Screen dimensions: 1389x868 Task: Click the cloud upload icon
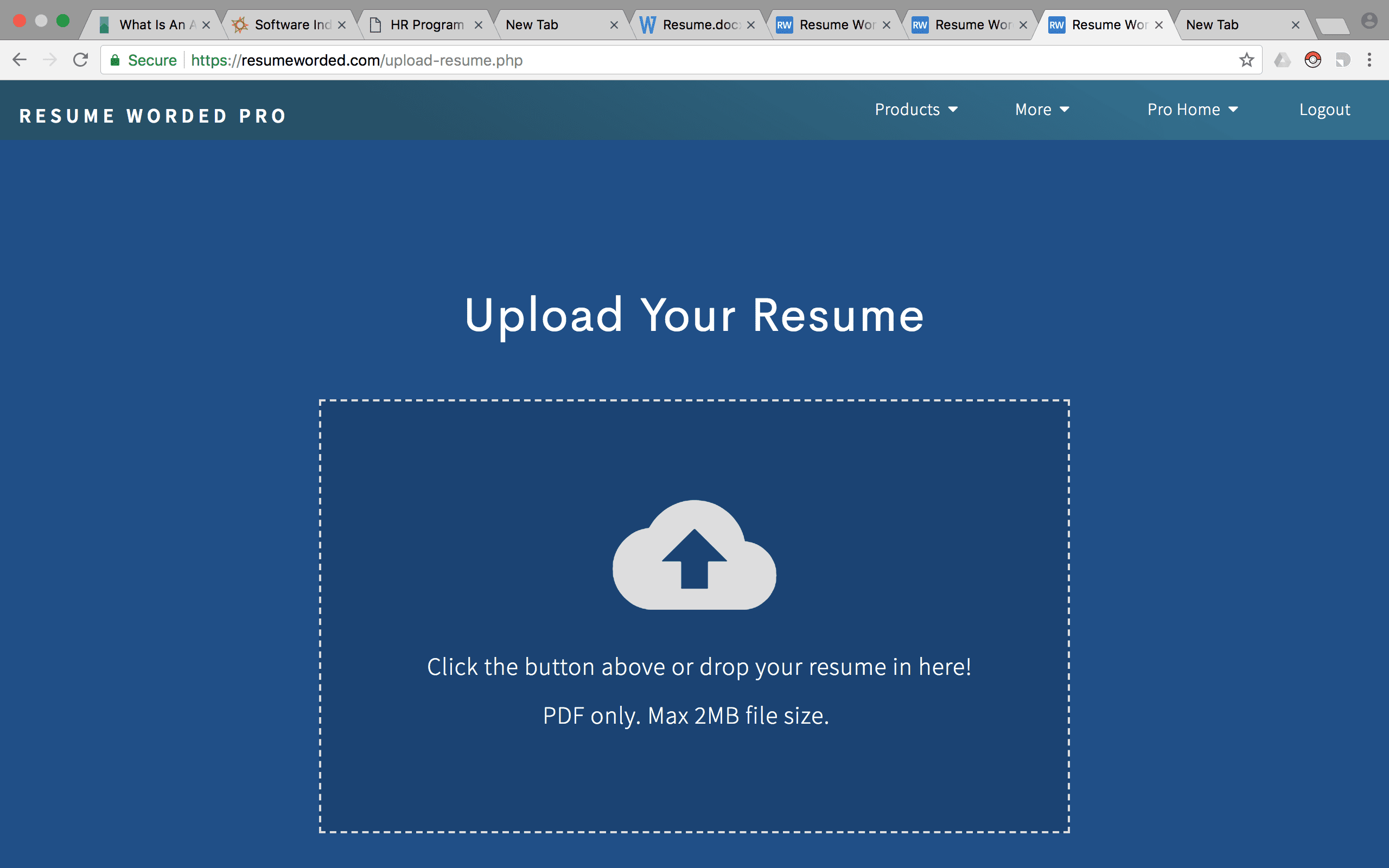click(694, 554)
